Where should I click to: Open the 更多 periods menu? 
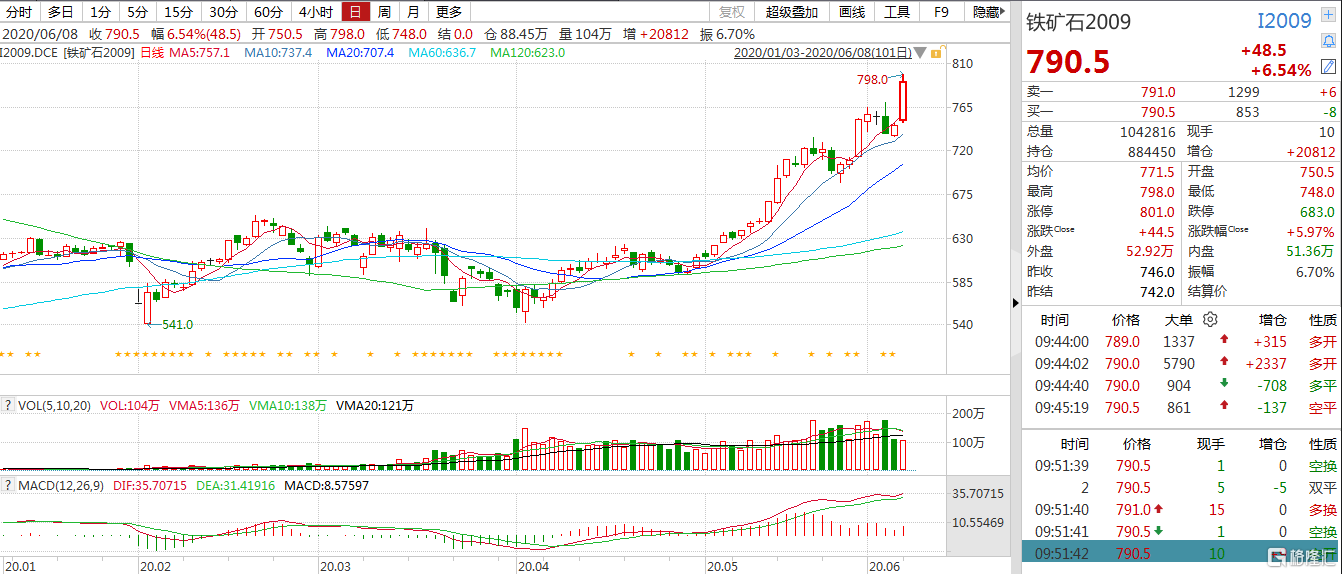(x=449, y=12)
